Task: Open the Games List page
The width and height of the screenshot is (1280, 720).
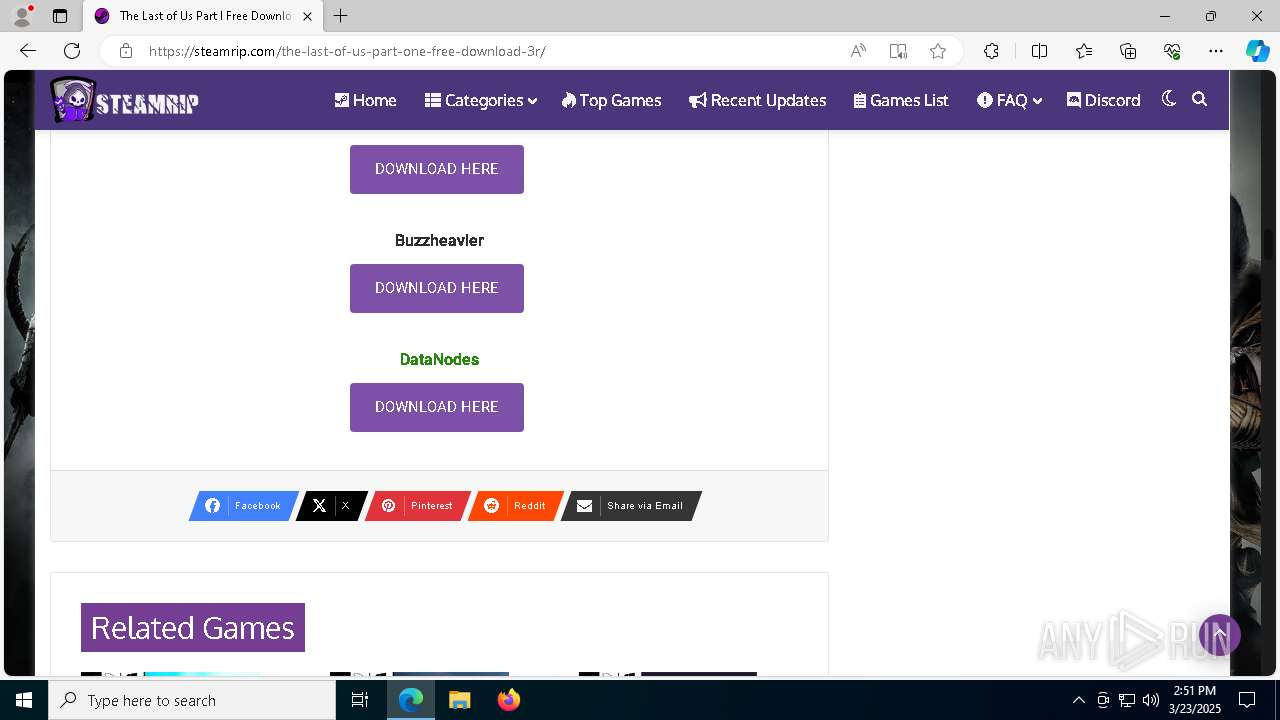Action: [x=901, y=100]
